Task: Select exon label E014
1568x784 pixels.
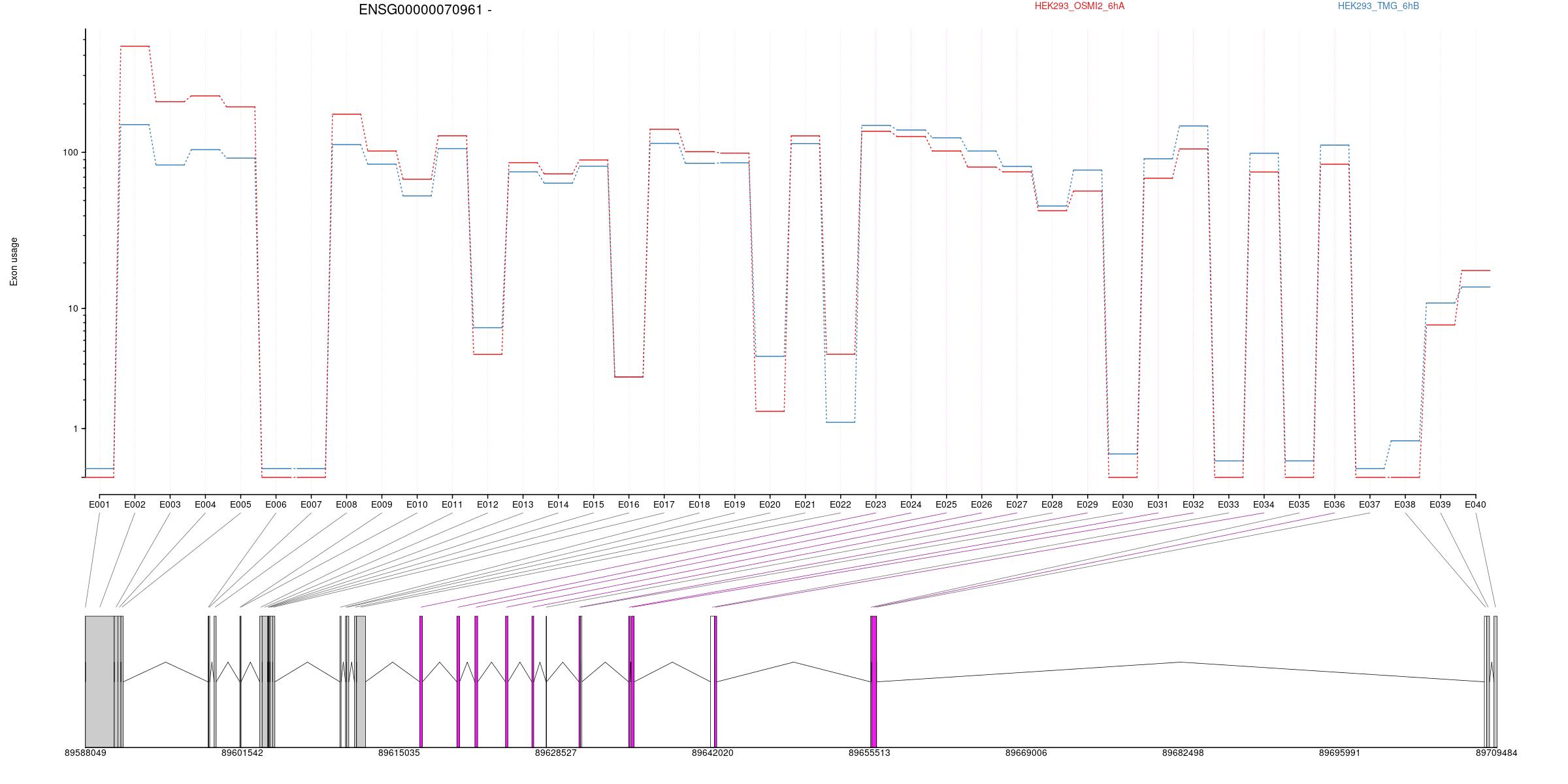Action: [558, 504]
